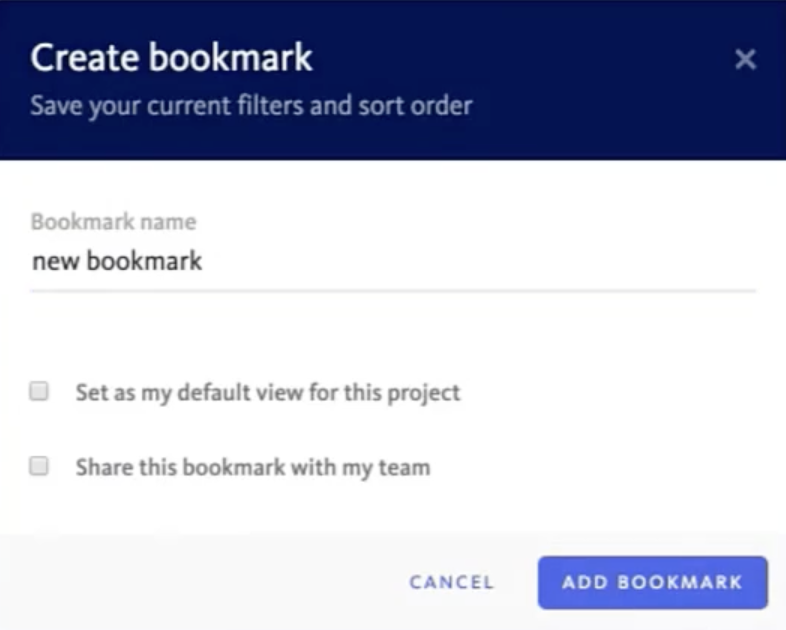Tick the Share this bookmark checkbox

[39, 466]
